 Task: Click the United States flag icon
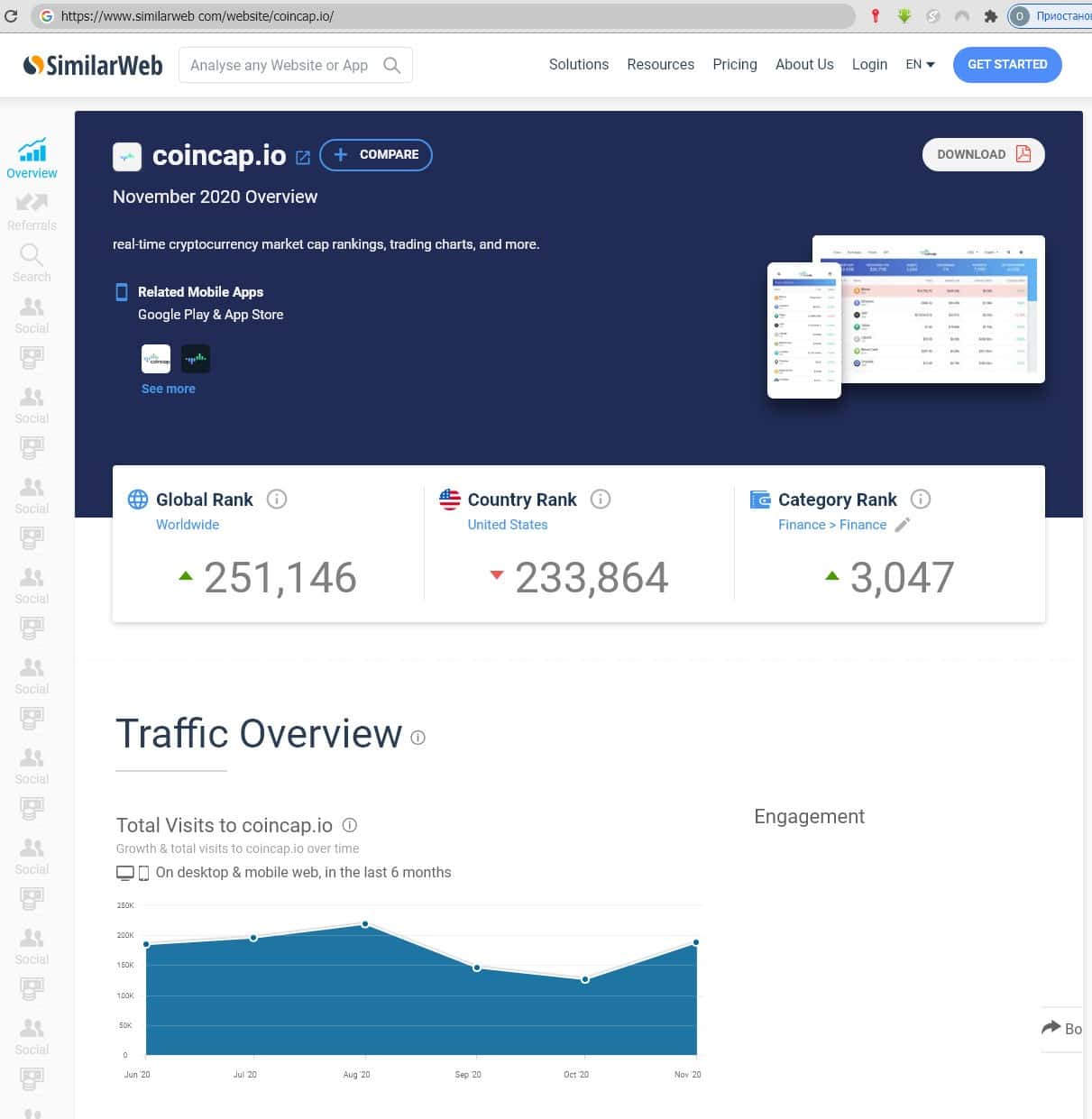(449, 500)
